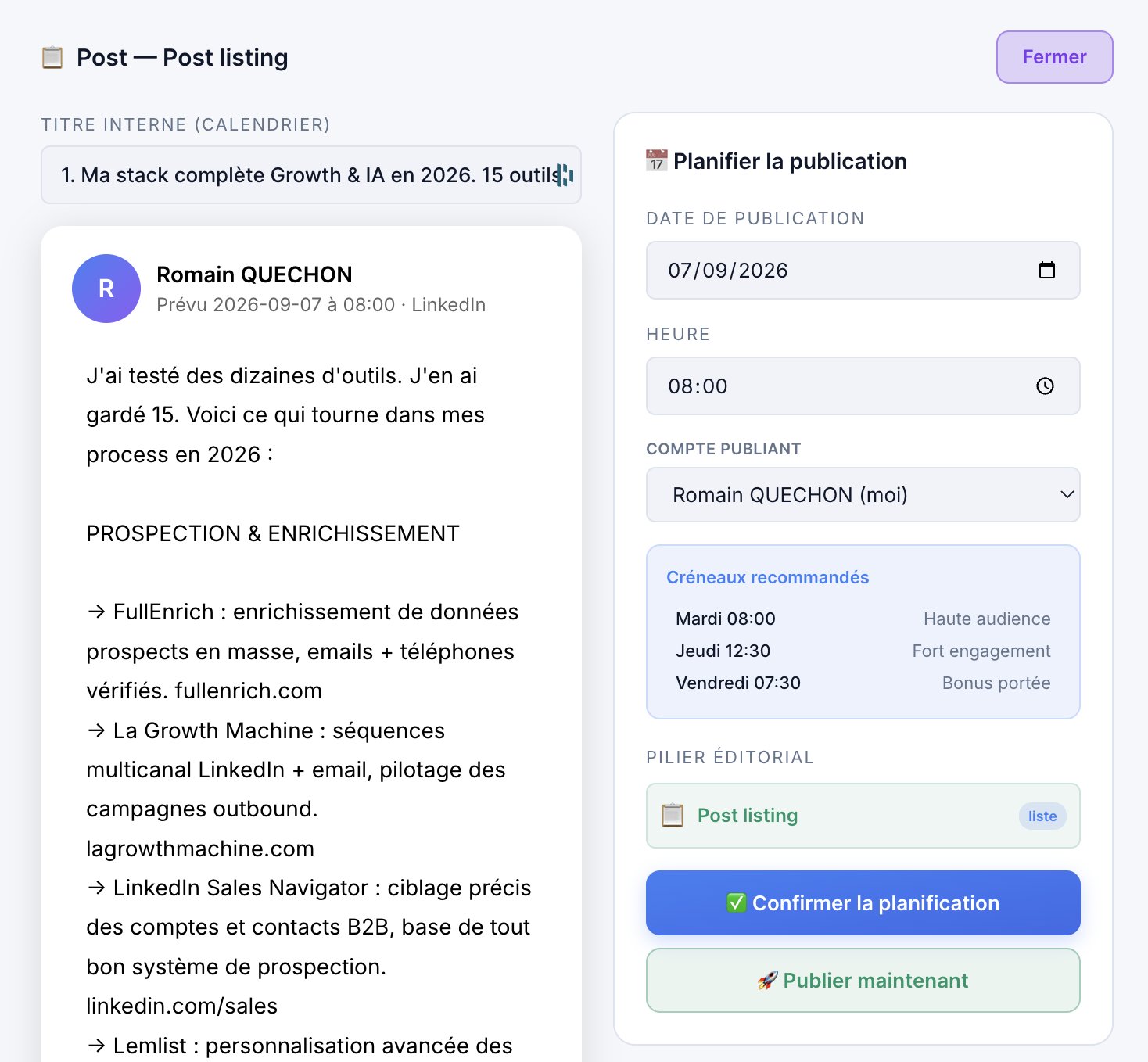Click the clipboard icon in Post listing pillar
Viewport: 1148px width, 1062px height.
[673, 815]
